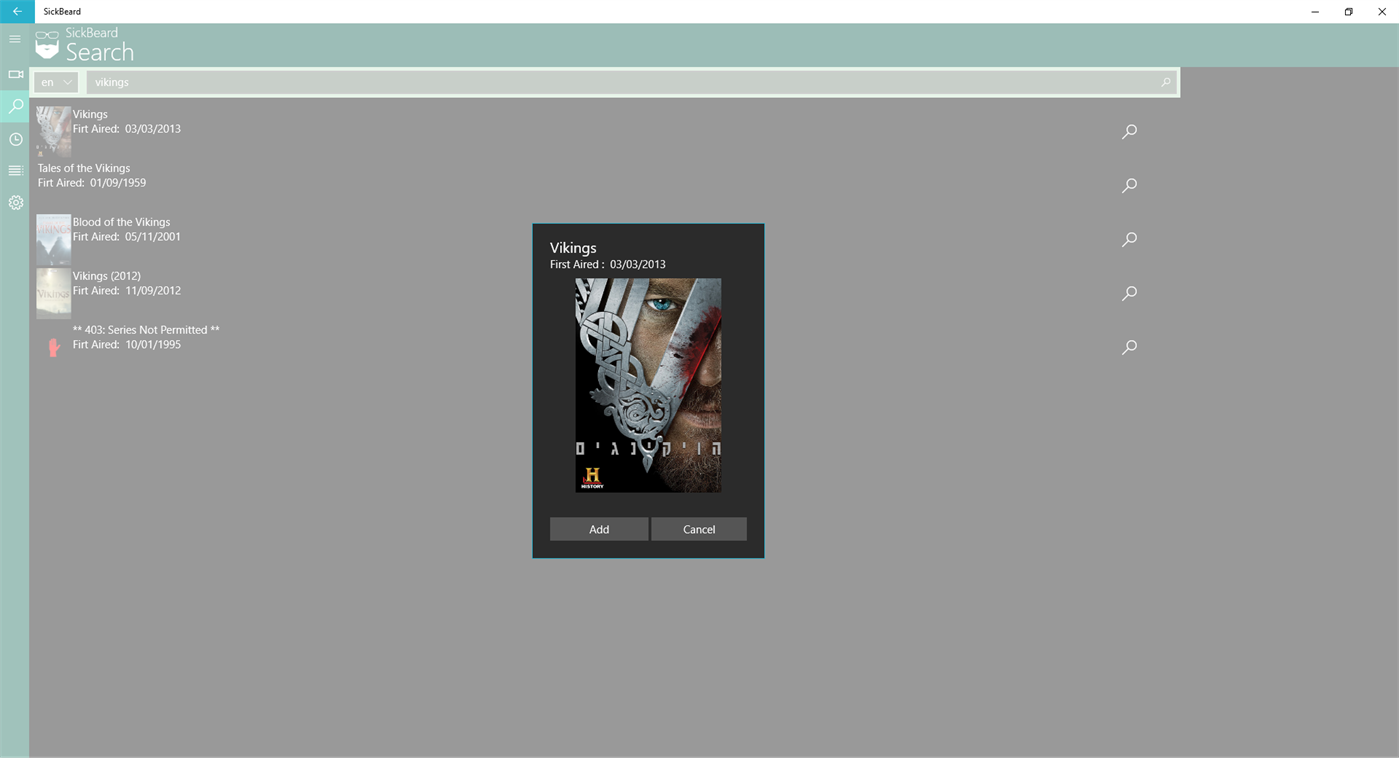Click 'Vikings' title in dialog
This screenshot has height=758, width=1399.
point(573,248)
